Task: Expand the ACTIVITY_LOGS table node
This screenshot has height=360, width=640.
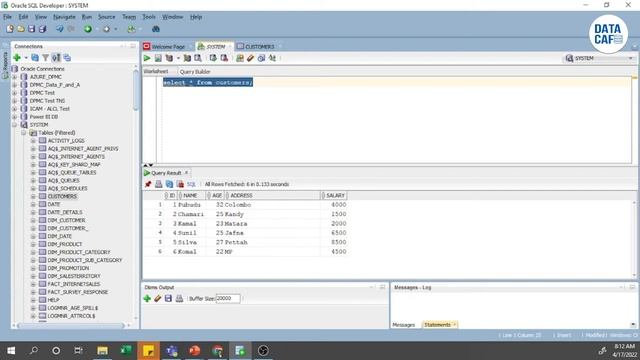Action: point(33,140)
